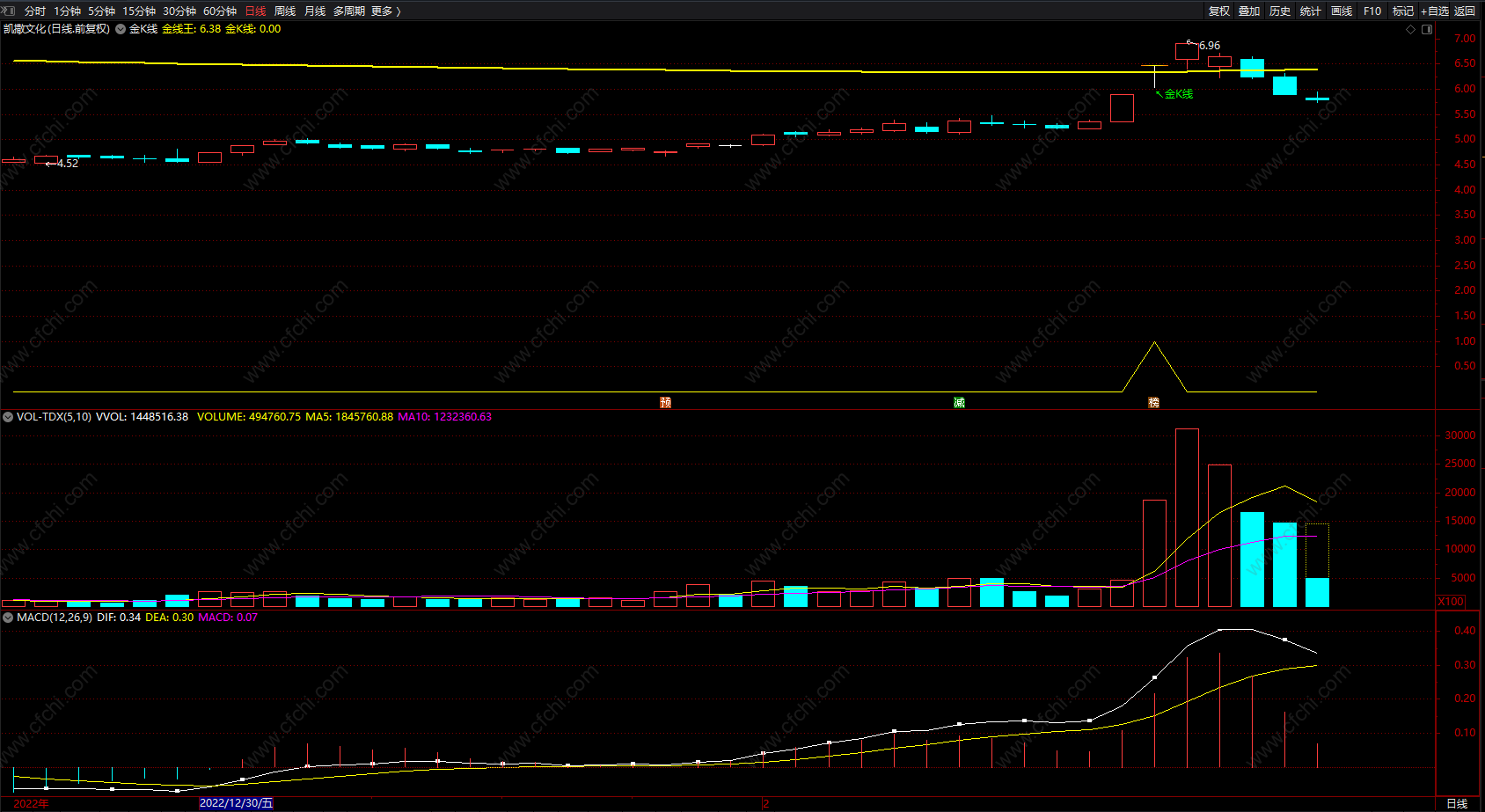Click the tallest red volume bar
Image resolution: width=1485 pixels, height=812 pixels.
[1187, 517]
